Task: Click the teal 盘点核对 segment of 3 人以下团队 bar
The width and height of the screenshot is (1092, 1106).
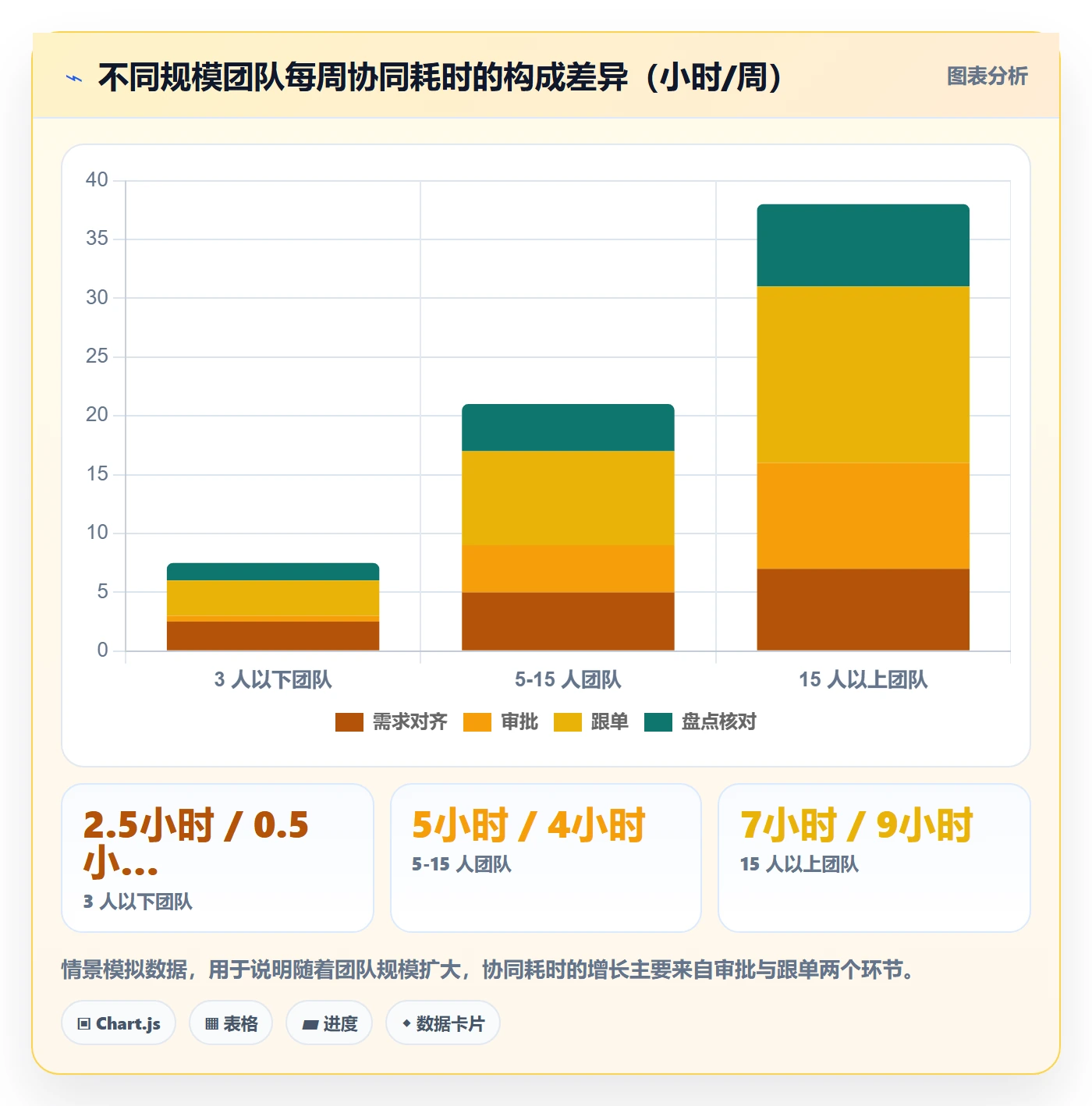Action: tap(273, 572)
